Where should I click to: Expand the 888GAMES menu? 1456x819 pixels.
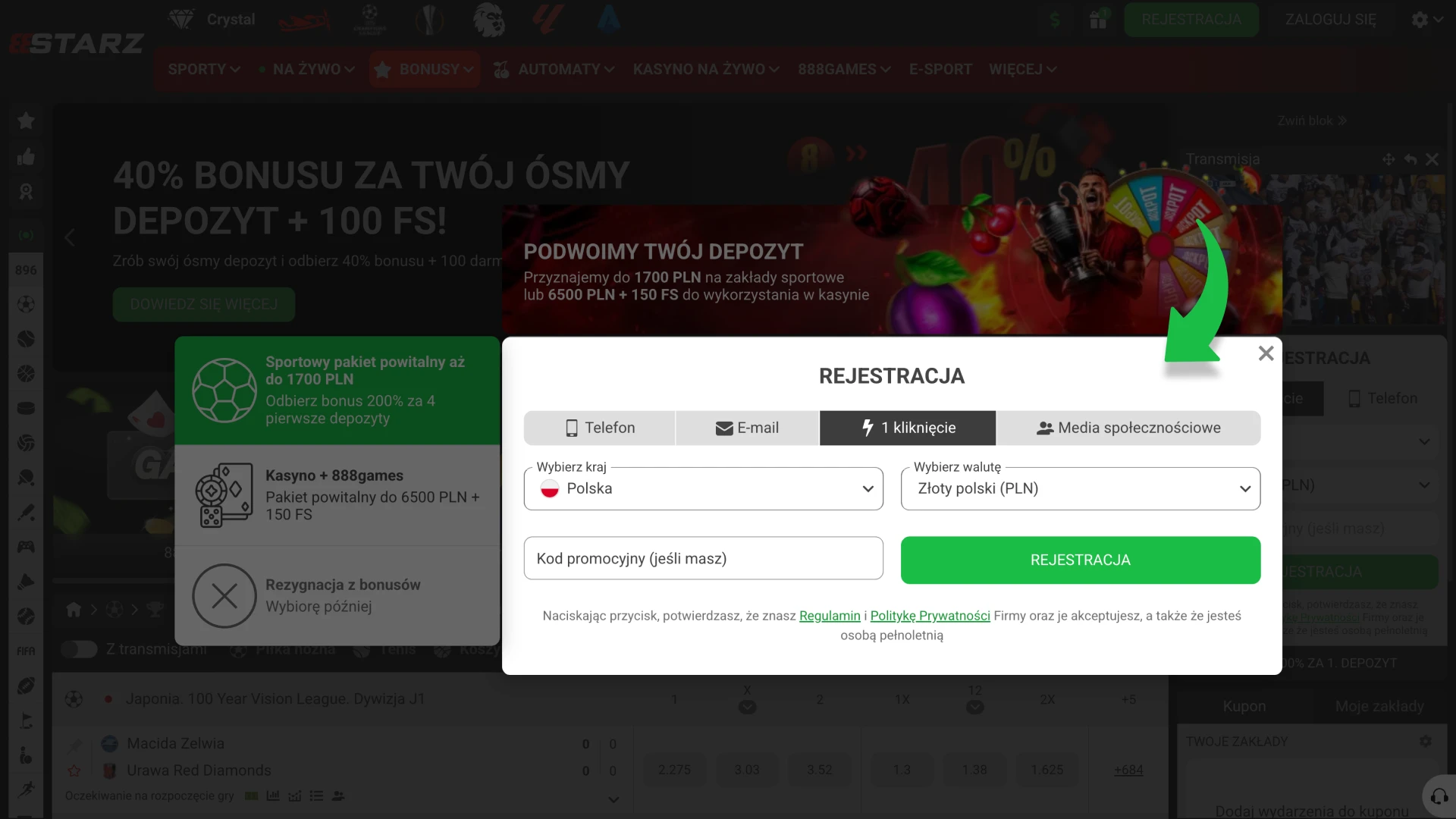click(844, 69)
